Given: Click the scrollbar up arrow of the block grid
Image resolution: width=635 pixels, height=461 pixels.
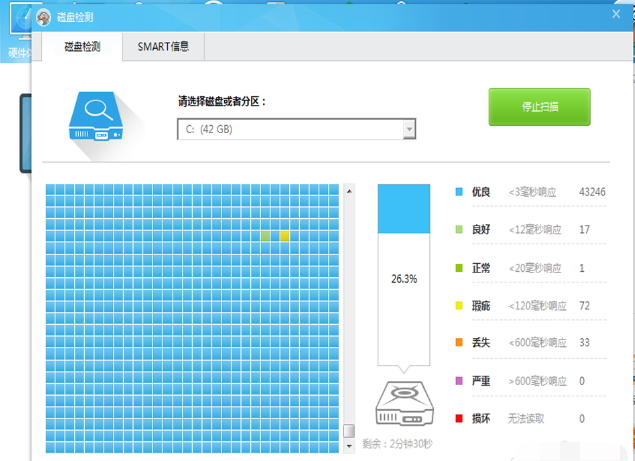Looking at the screenshot, I should point(349,190).
